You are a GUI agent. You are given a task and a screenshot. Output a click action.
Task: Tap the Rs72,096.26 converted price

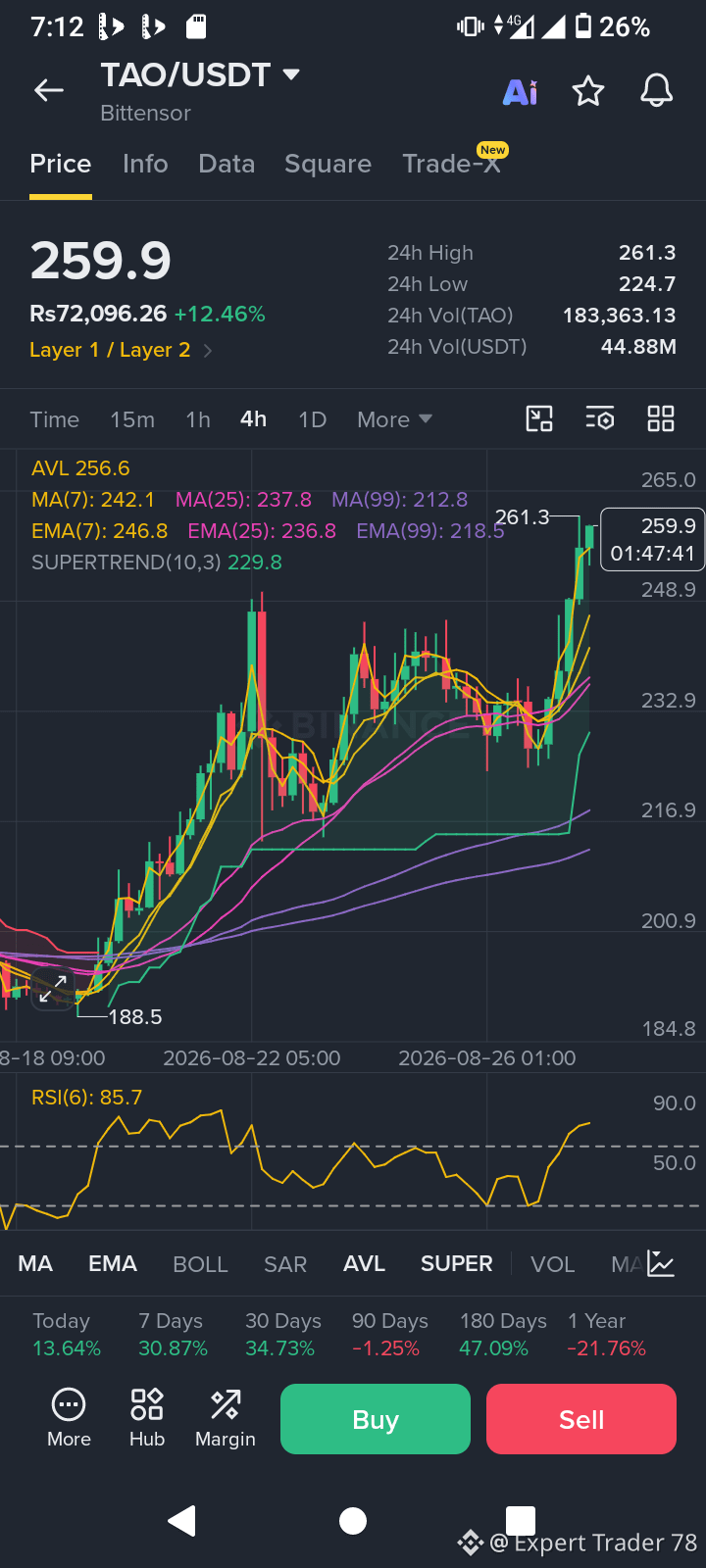click(x=98, y=314)
